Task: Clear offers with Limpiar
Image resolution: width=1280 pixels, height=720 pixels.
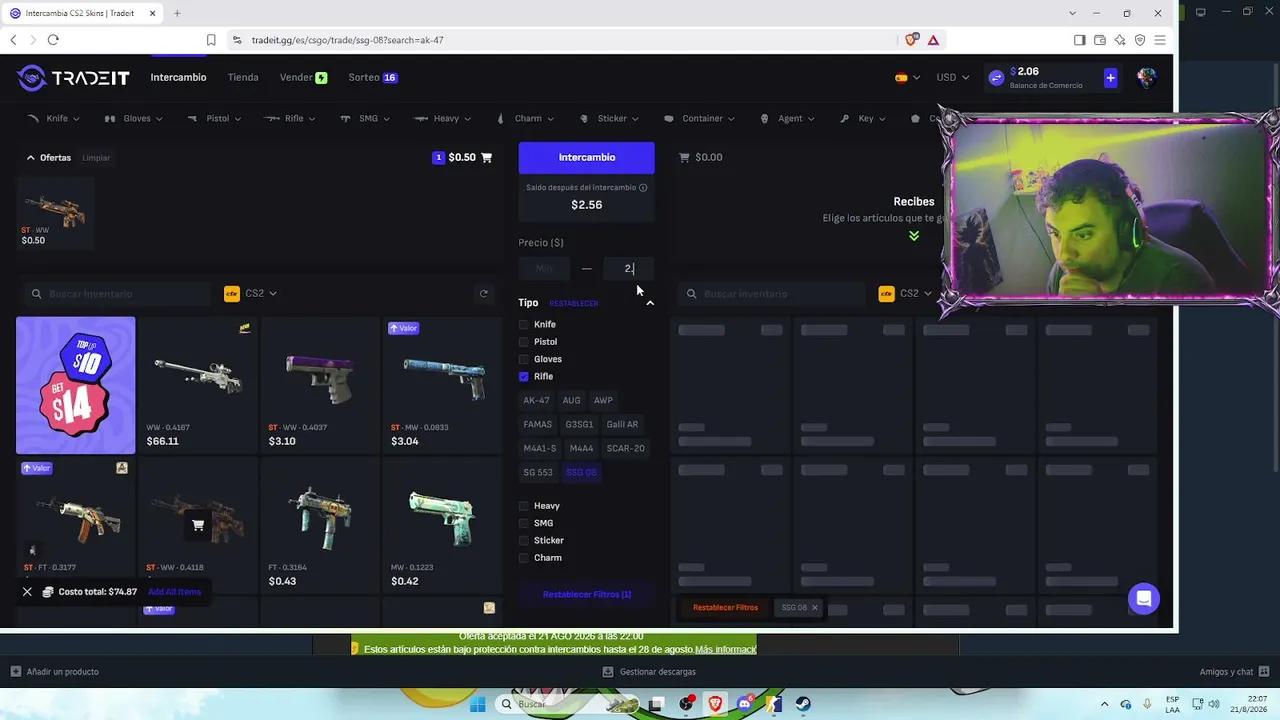Action: coord(96,158)
